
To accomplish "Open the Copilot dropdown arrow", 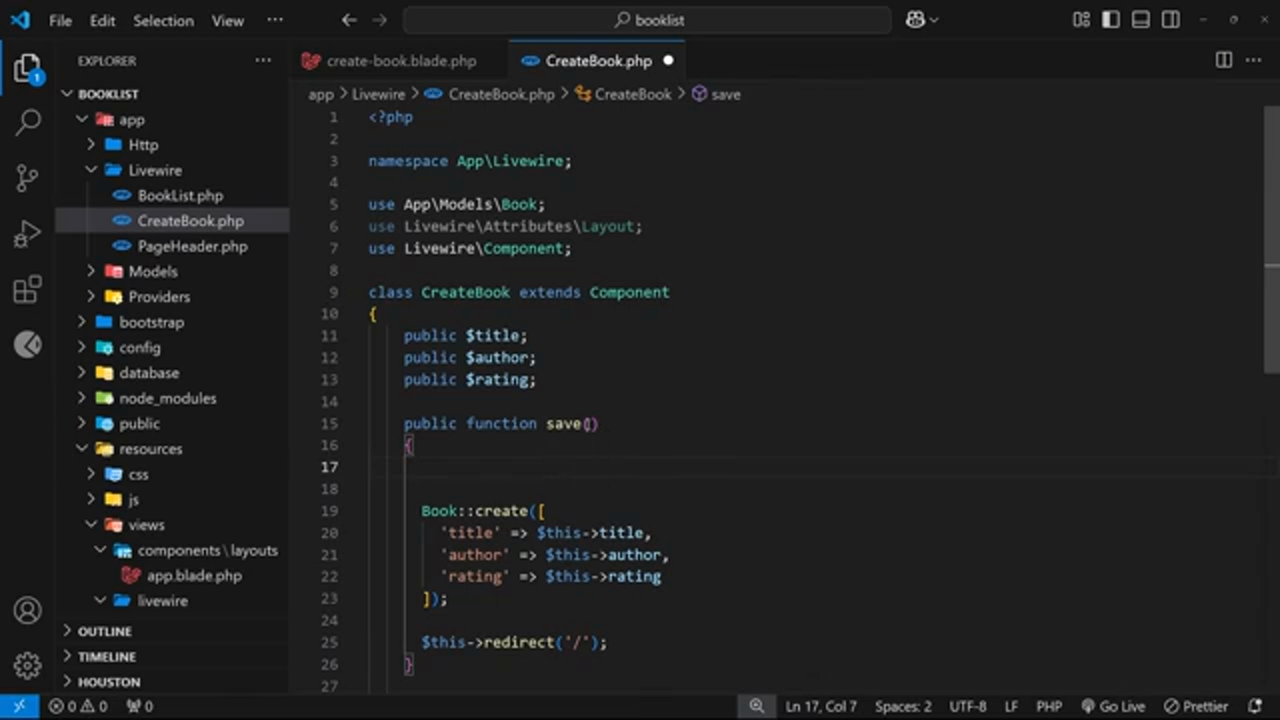I will [934, 20].
